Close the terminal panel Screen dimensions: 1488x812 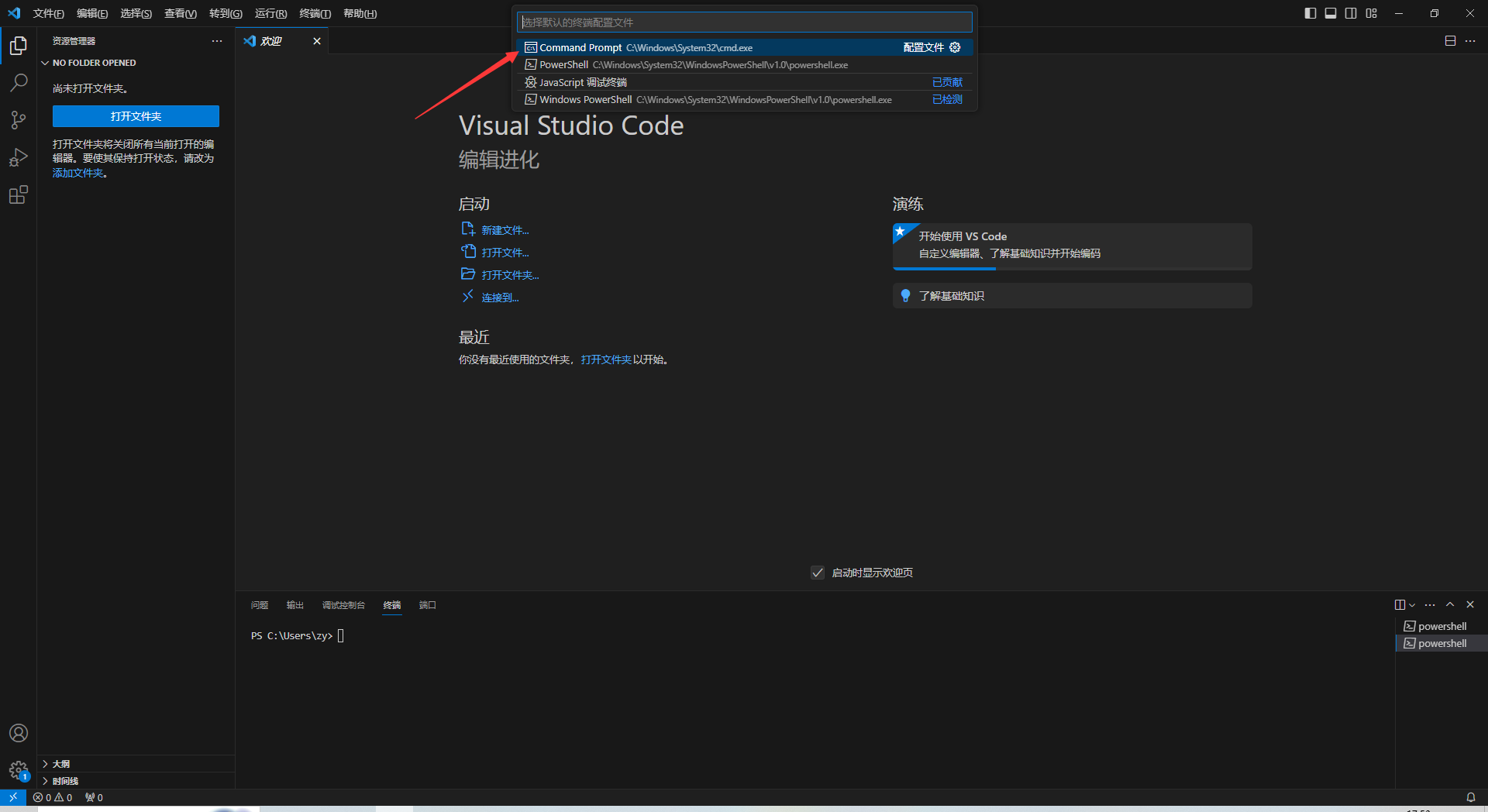pyautogui.click(x=1470, y=604)
